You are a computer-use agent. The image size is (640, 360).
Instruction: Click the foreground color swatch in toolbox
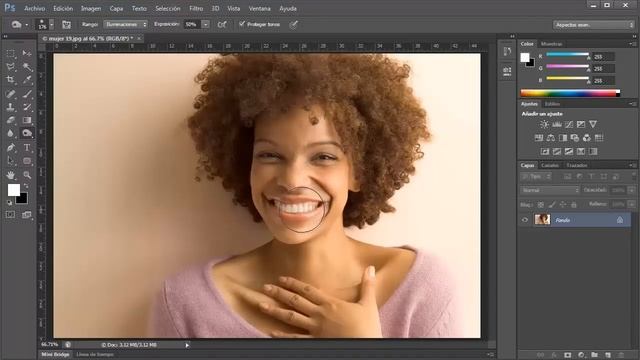[13, 190]
